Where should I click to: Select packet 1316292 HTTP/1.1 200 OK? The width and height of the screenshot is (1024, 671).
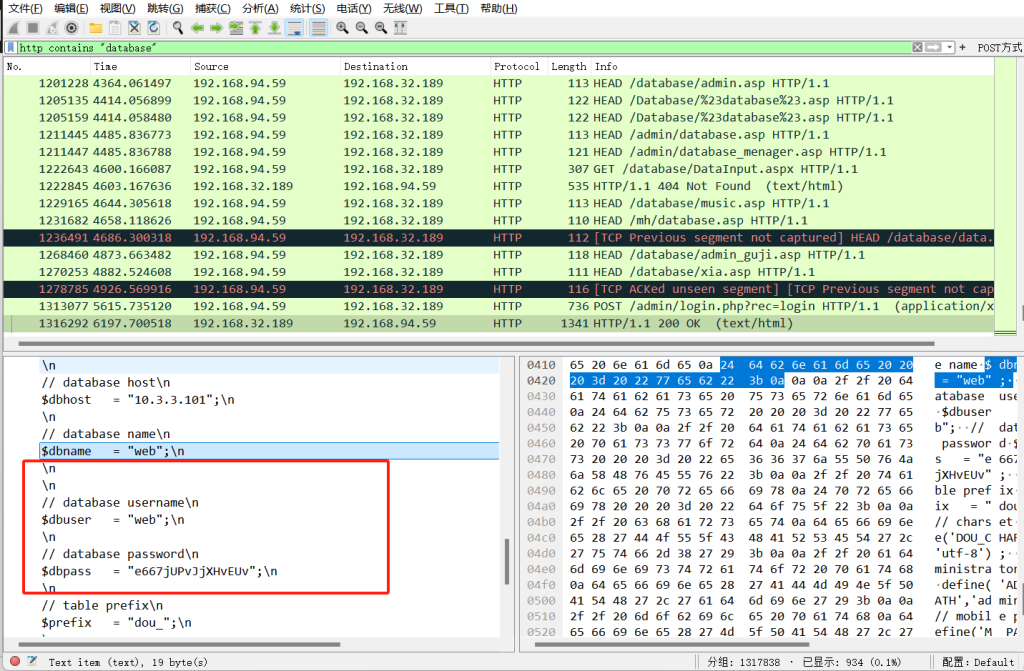[x=499, y=323]
